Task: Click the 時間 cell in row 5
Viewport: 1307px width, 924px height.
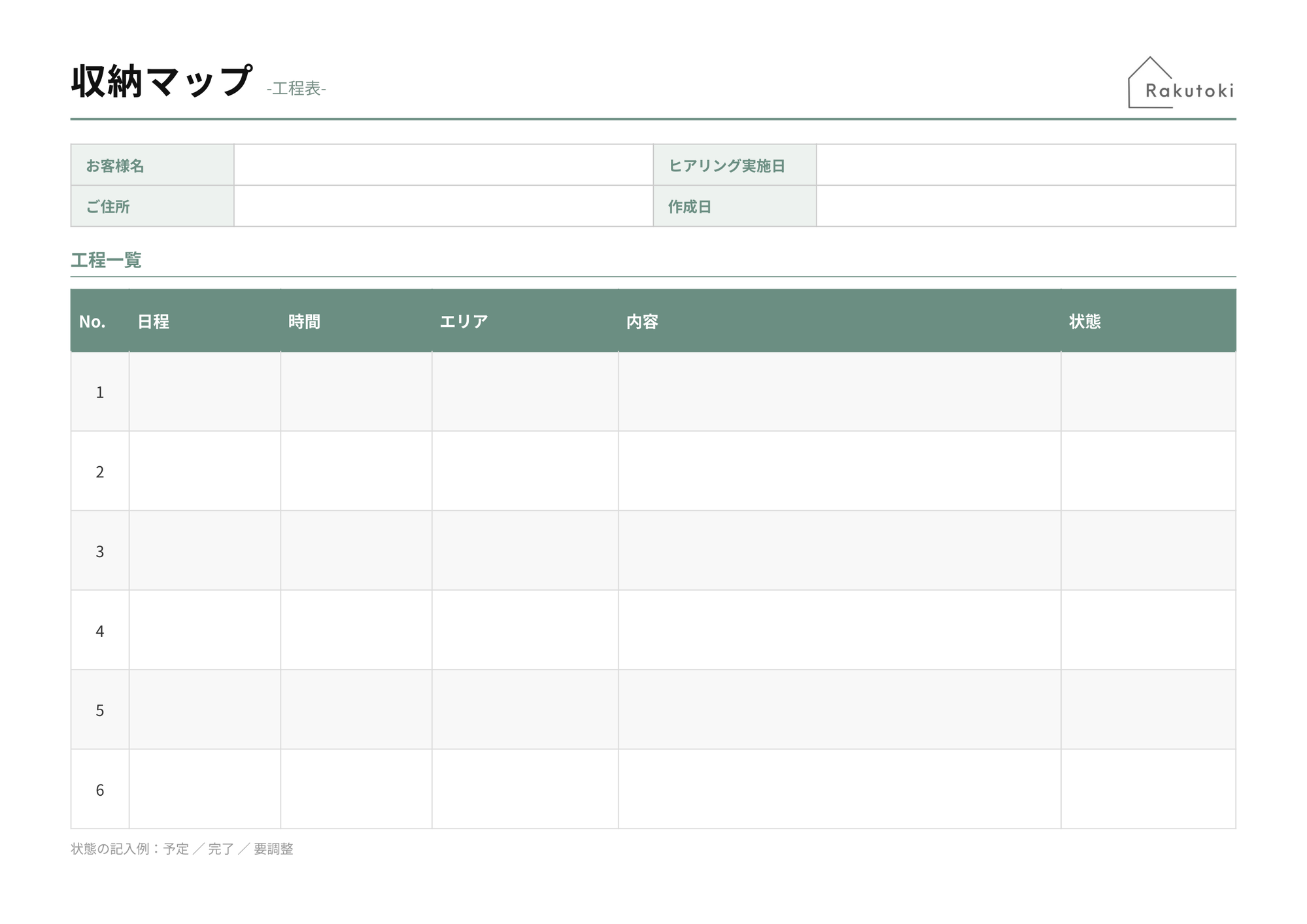Action: 356,710
